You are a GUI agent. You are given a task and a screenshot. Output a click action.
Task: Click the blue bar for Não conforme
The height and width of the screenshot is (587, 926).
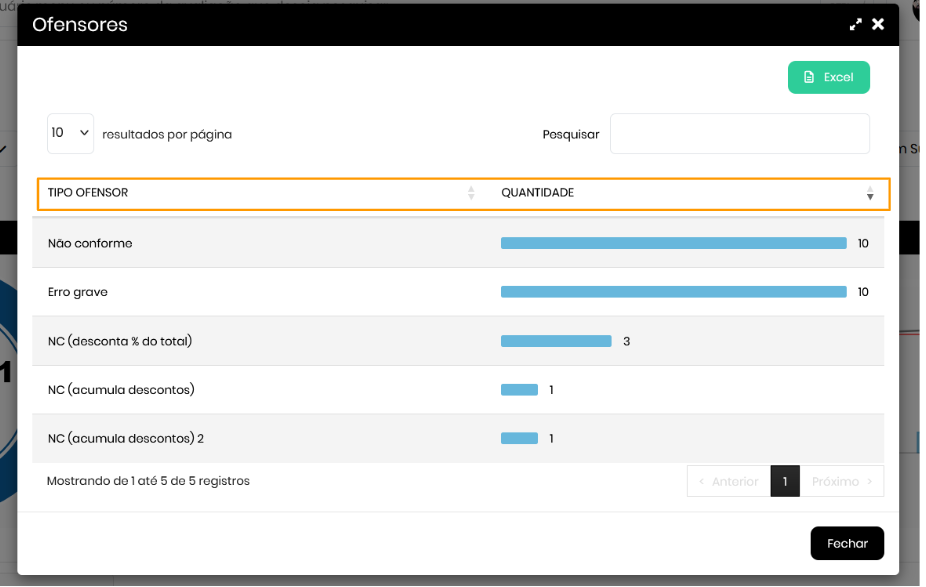[673, 243]
